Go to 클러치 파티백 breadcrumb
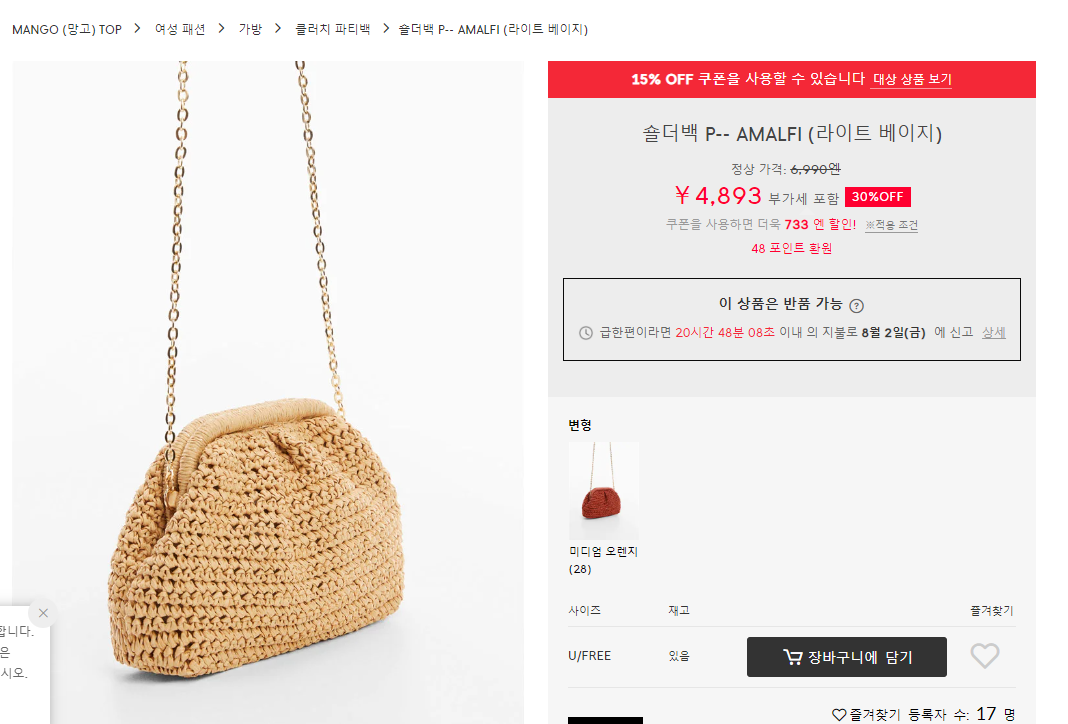1068x724 pixels. pyautogui.click(x=332, y=29)
